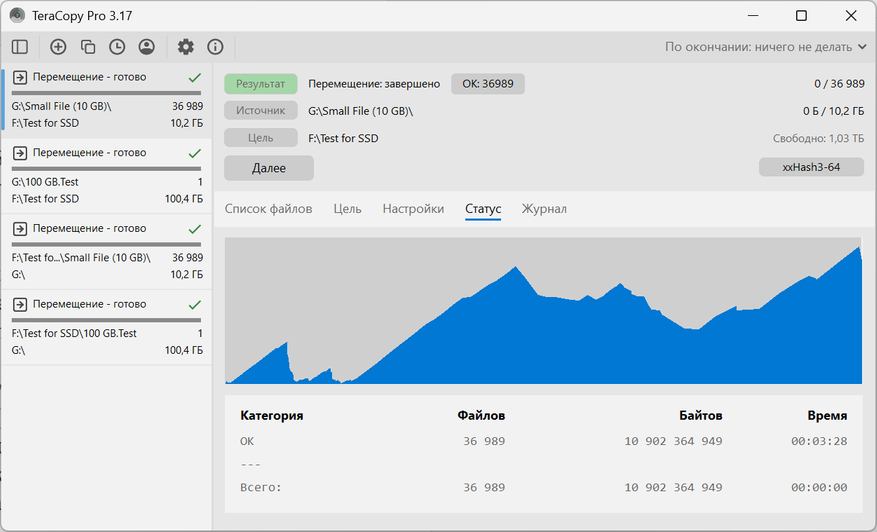Click the Всего: row label
Viewport: 877px width, 532px height.
click(x=261, y=487)
